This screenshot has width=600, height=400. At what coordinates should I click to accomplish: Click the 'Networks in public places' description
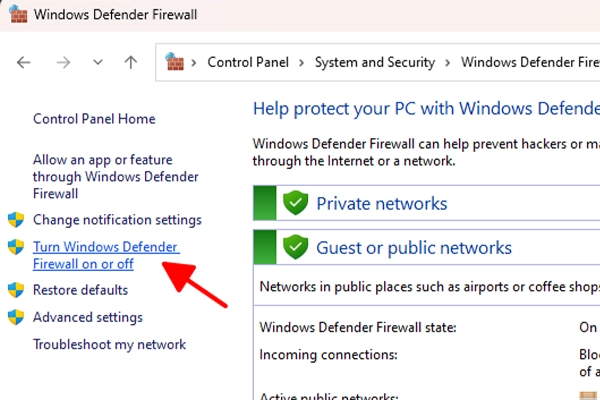(429, 287)
